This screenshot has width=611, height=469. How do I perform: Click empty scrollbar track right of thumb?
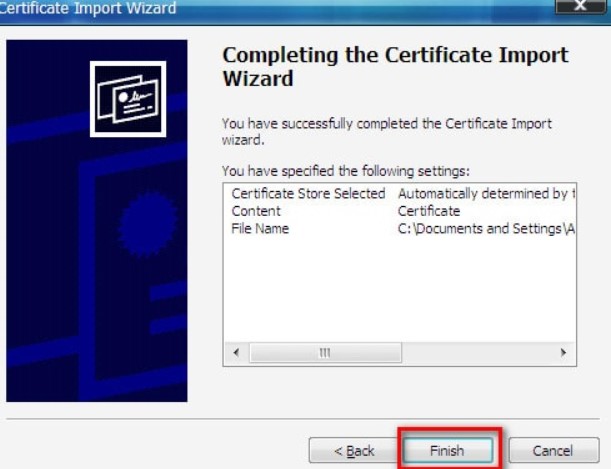[477, 353]
